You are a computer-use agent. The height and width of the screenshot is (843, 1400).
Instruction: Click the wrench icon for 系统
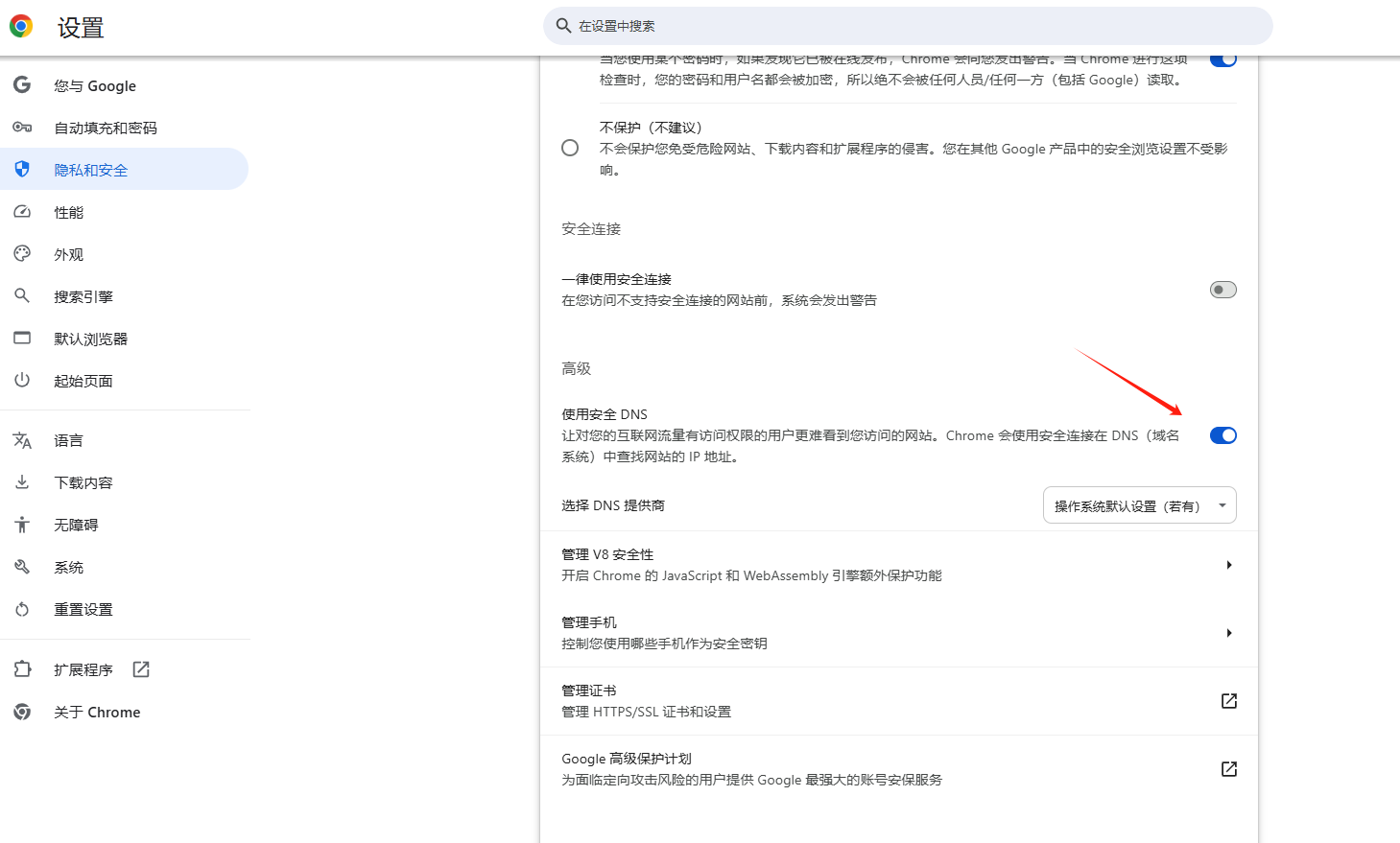[x=22, y=567]
